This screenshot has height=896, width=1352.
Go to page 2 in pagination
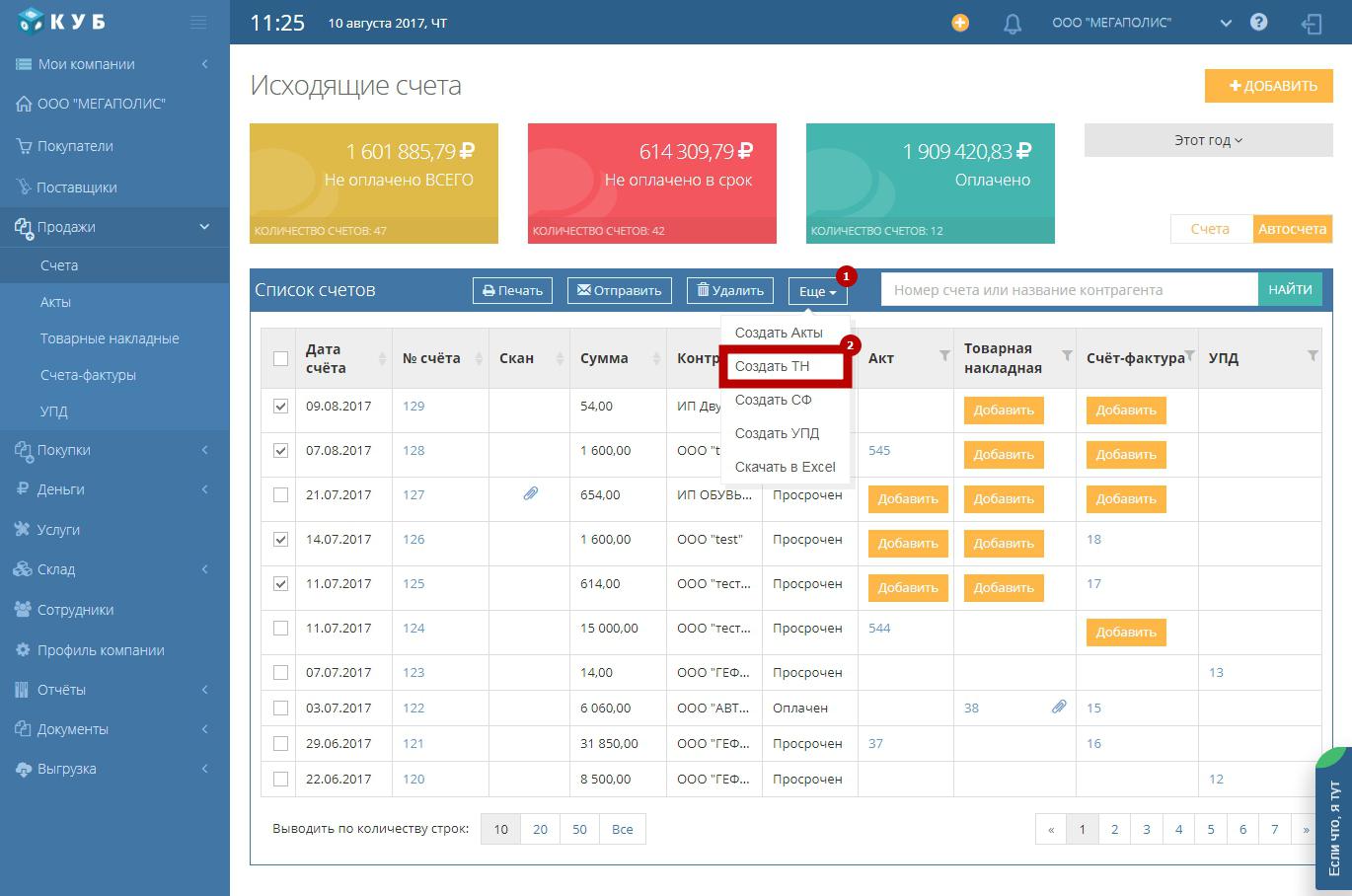pyautogui.click(x=1114, y=829)
